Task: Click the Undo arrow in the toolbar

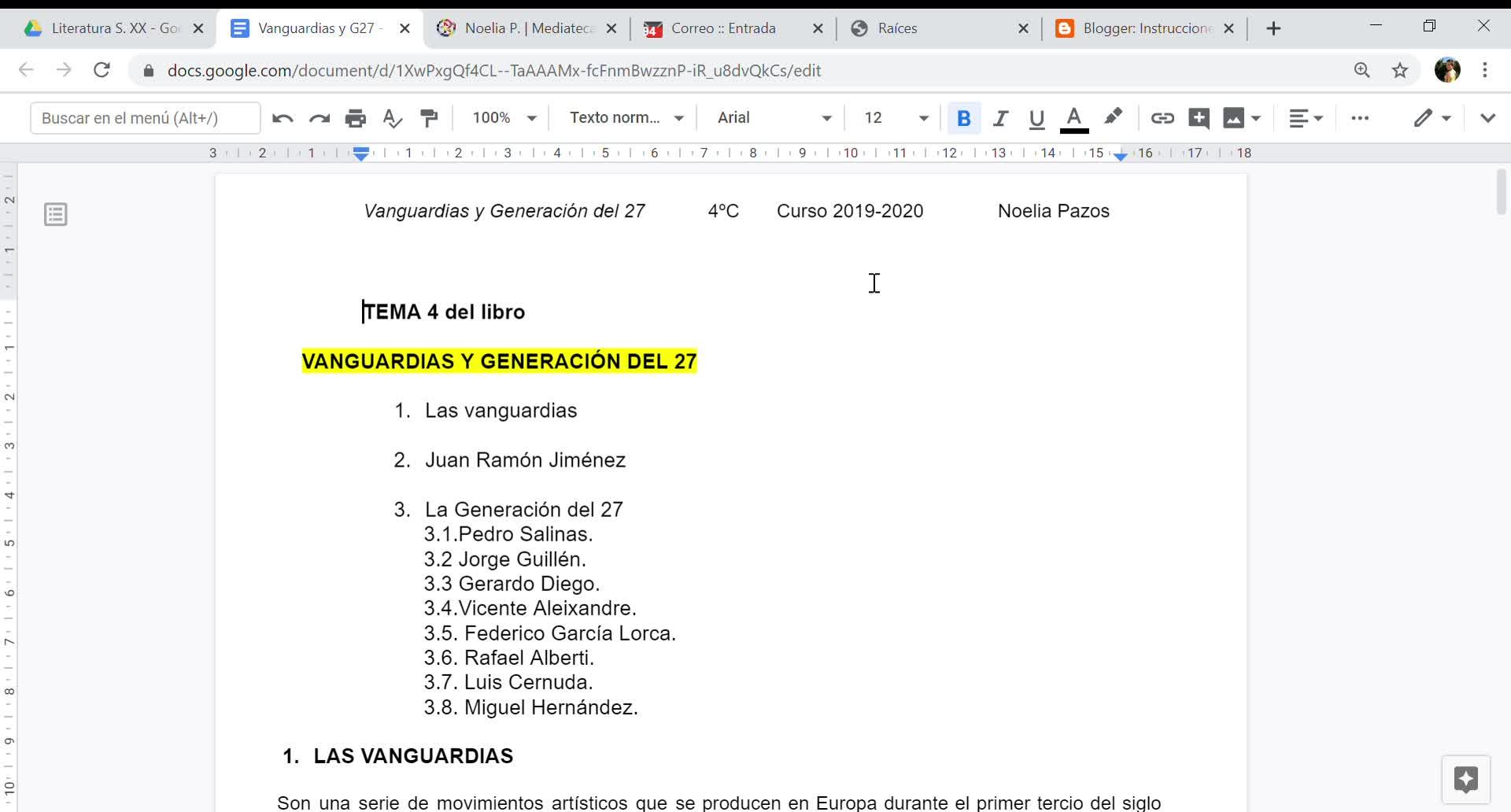Action: (283, 118)
